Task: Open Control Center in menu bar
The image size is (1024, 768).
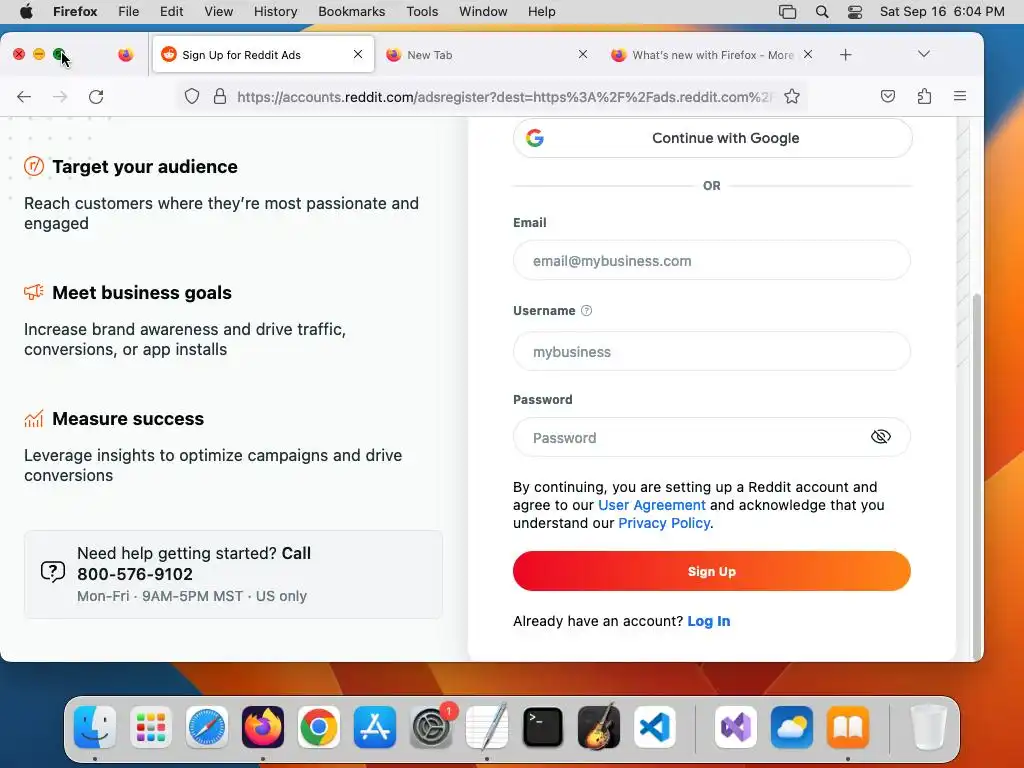Action: point(854,12)
